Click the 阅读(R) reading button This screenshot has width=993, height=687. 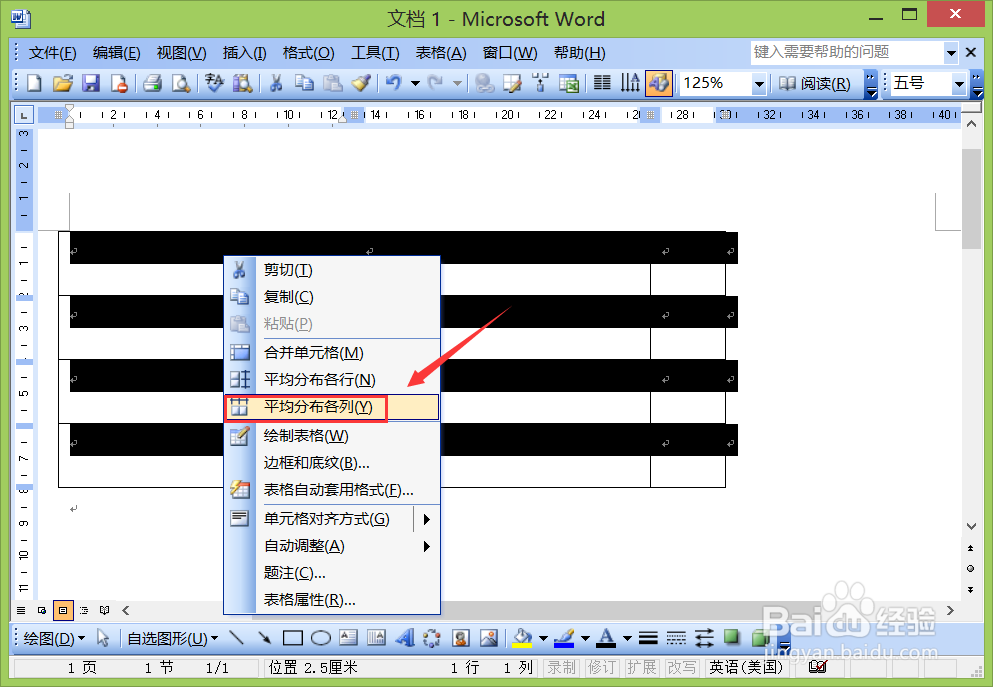(x=814, y=84)
